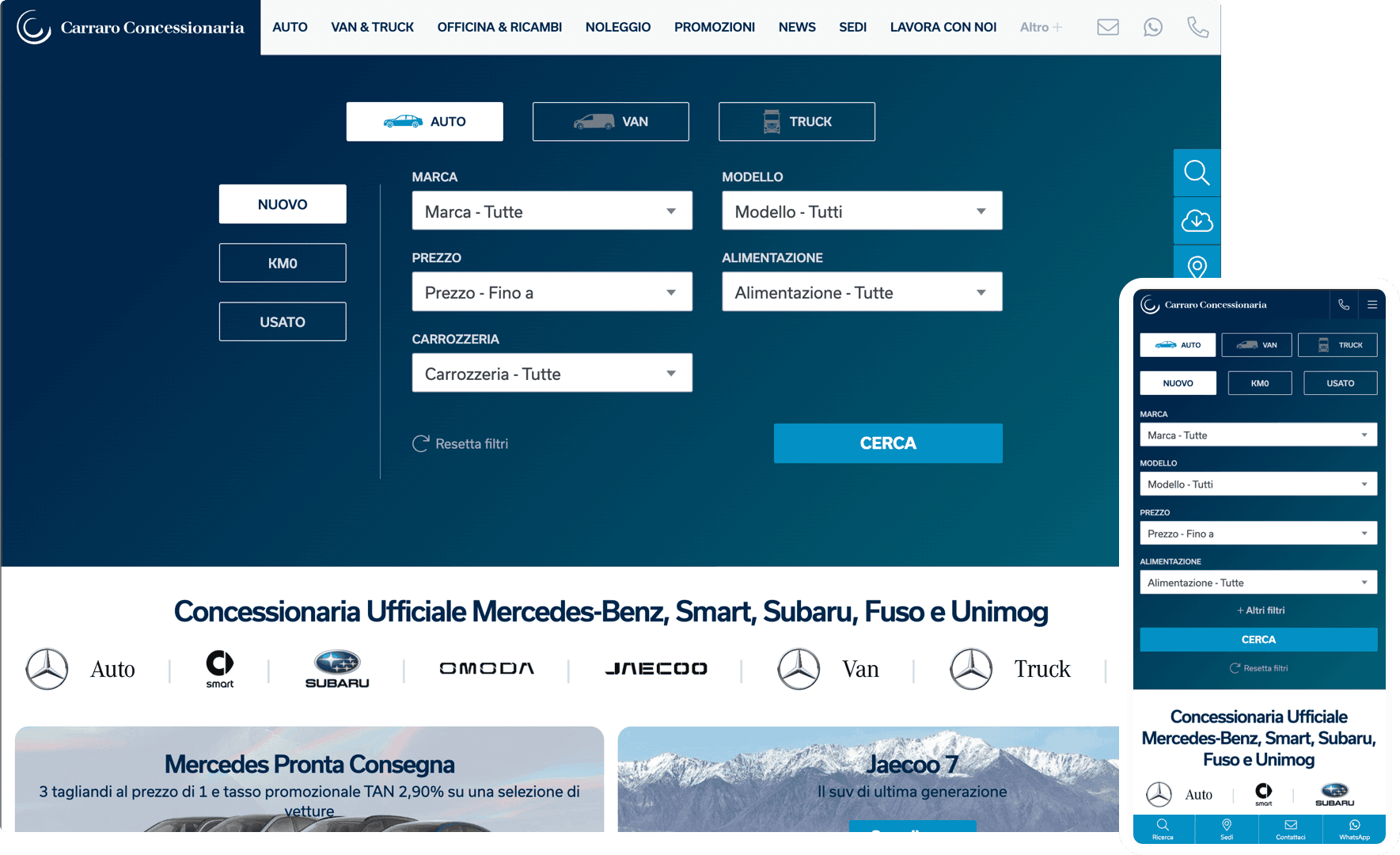
Task: Click the phone icon in mobile preview header
Action: [1344, 305]
